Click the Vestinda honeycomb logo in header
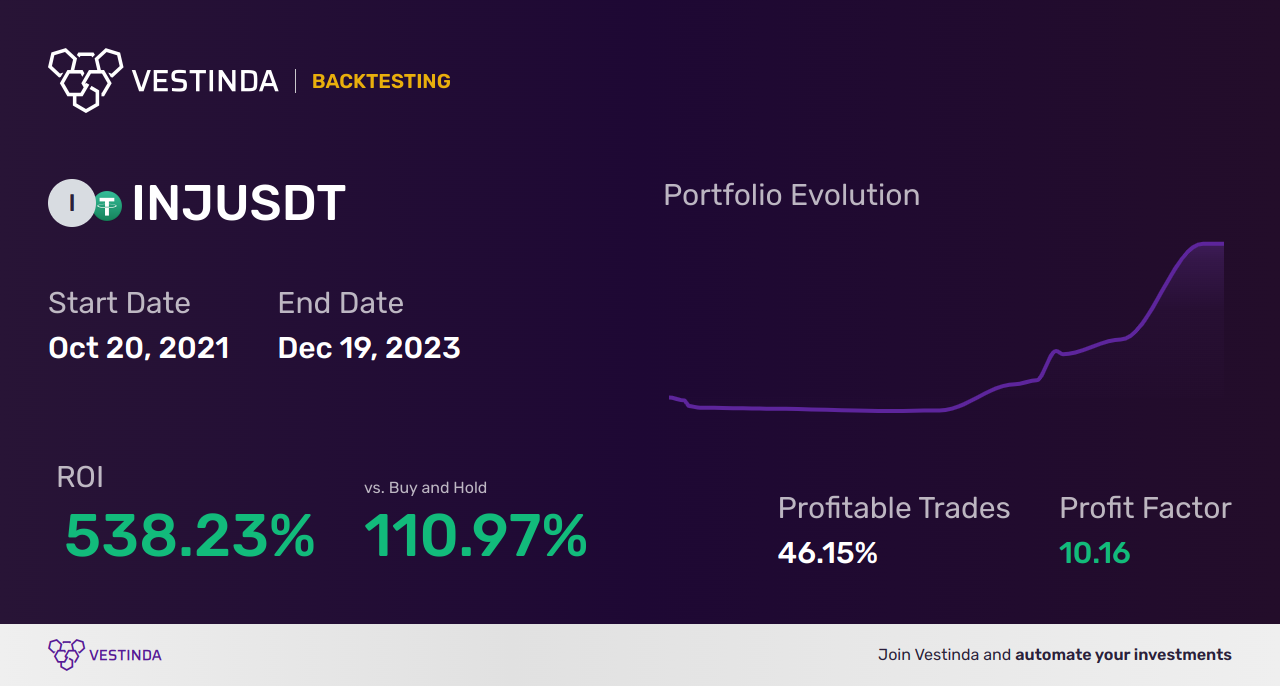 coord(85,78)
